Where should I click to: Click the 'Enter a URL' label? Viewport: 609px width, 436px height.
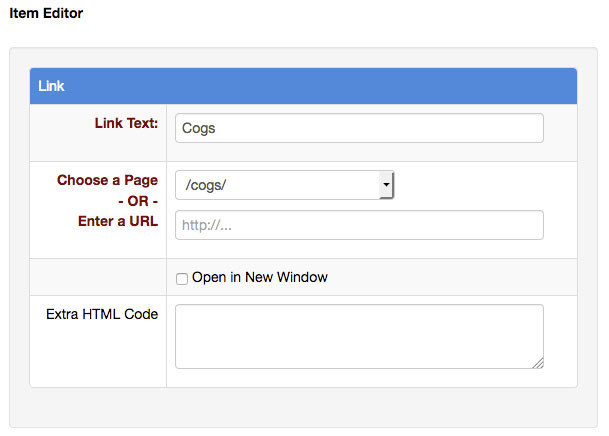tap(118, 221)
